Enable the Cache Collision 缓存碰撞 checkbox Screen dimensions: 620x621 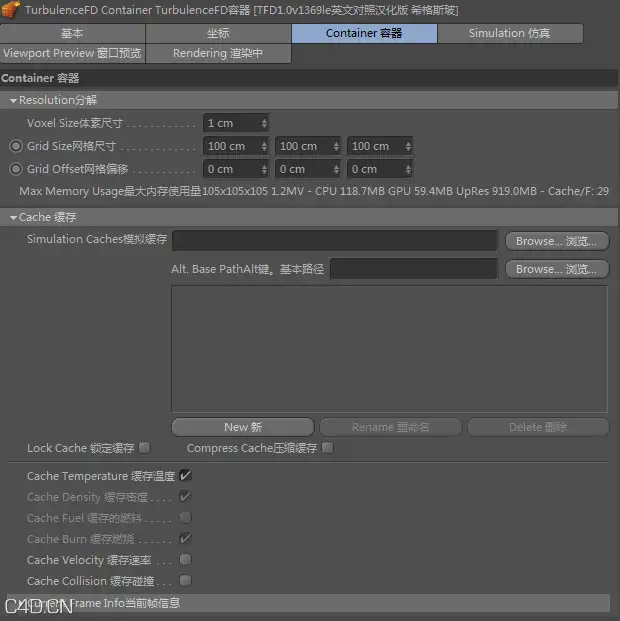[185, 580]
